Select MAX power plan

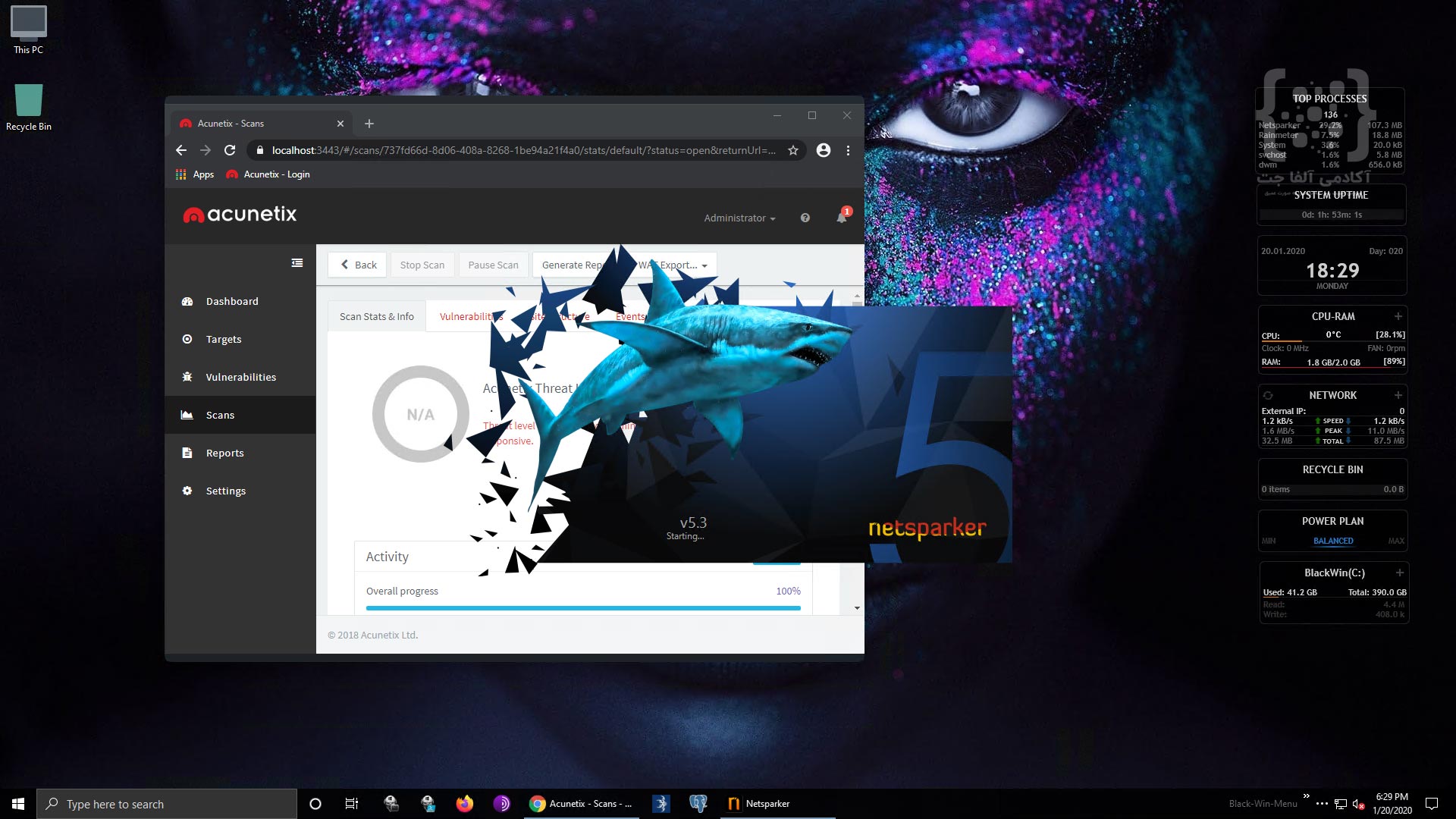[1396, 541]
